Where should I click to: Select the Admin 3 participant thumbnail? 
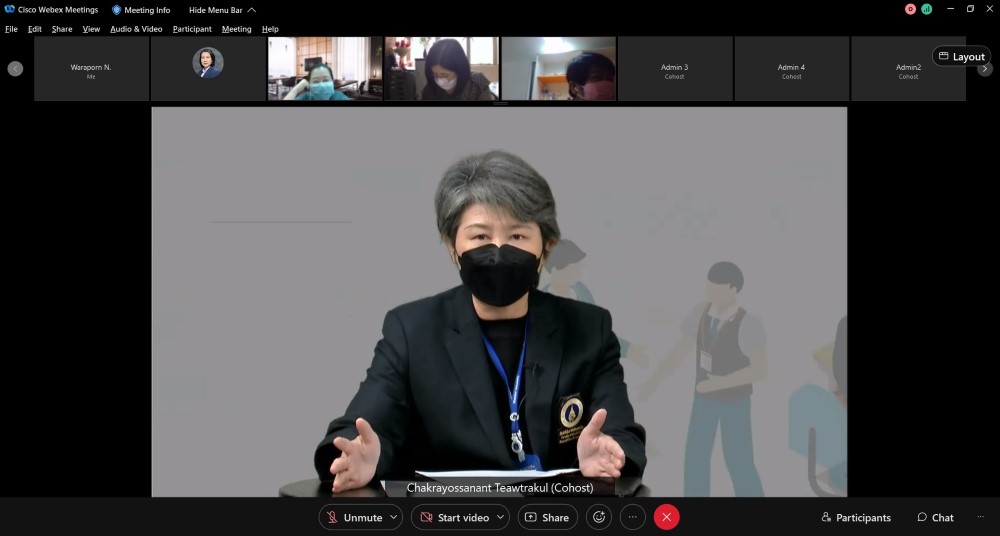pyautogui.click(x=675, y=69)
